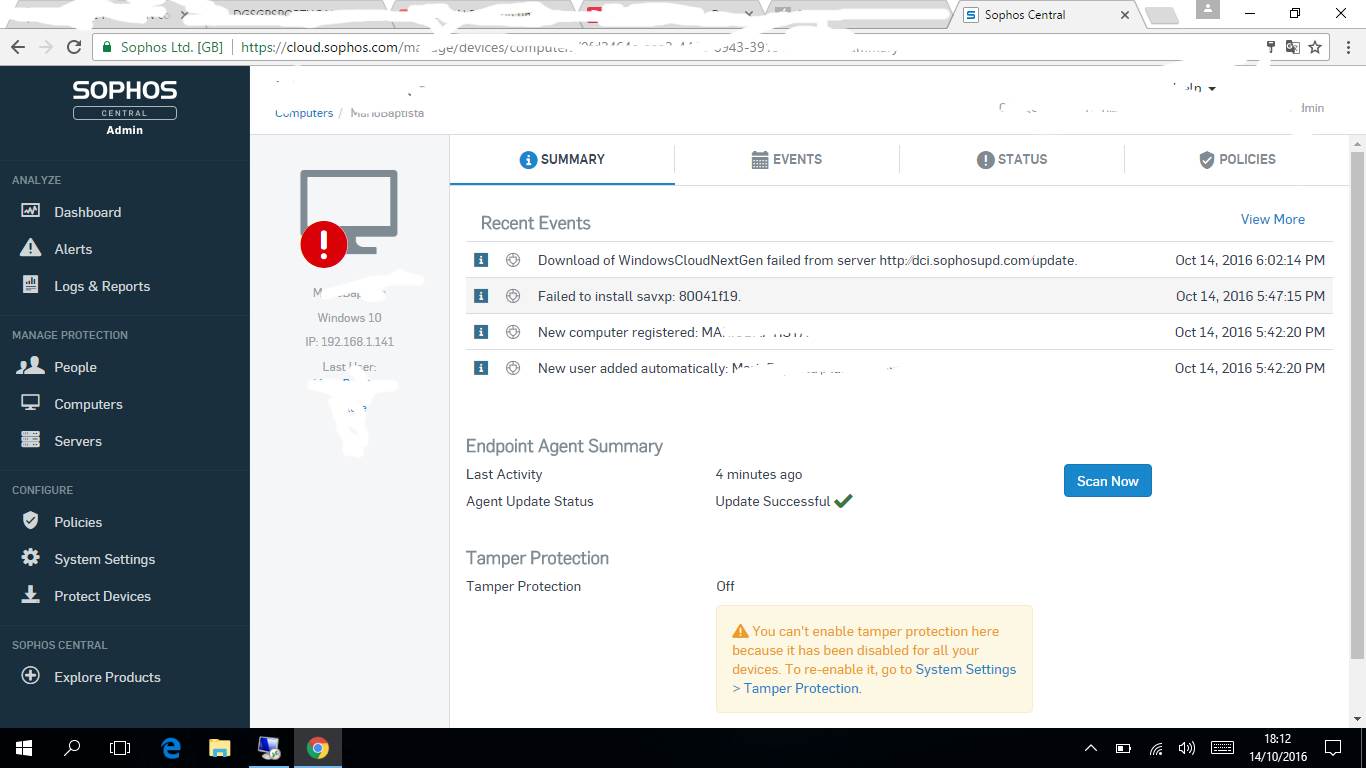Click the address bar URL
This screenshot has height=768, width=1366.
(x=570, y=47)
